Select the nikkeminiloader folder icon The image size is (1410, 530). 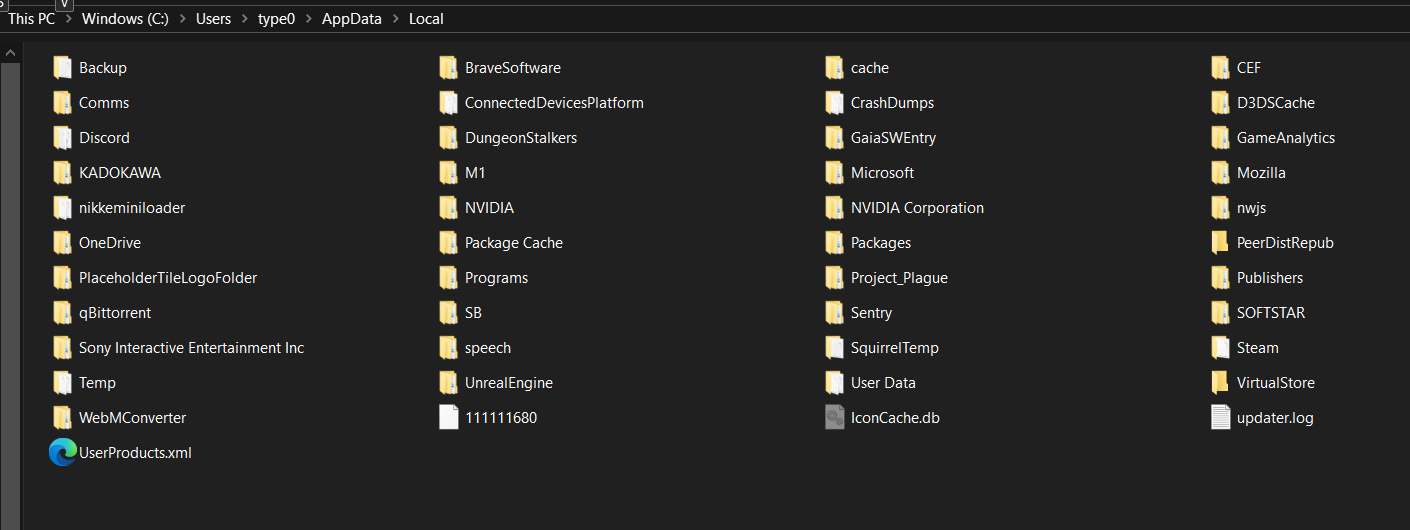[x=62, y=208]
